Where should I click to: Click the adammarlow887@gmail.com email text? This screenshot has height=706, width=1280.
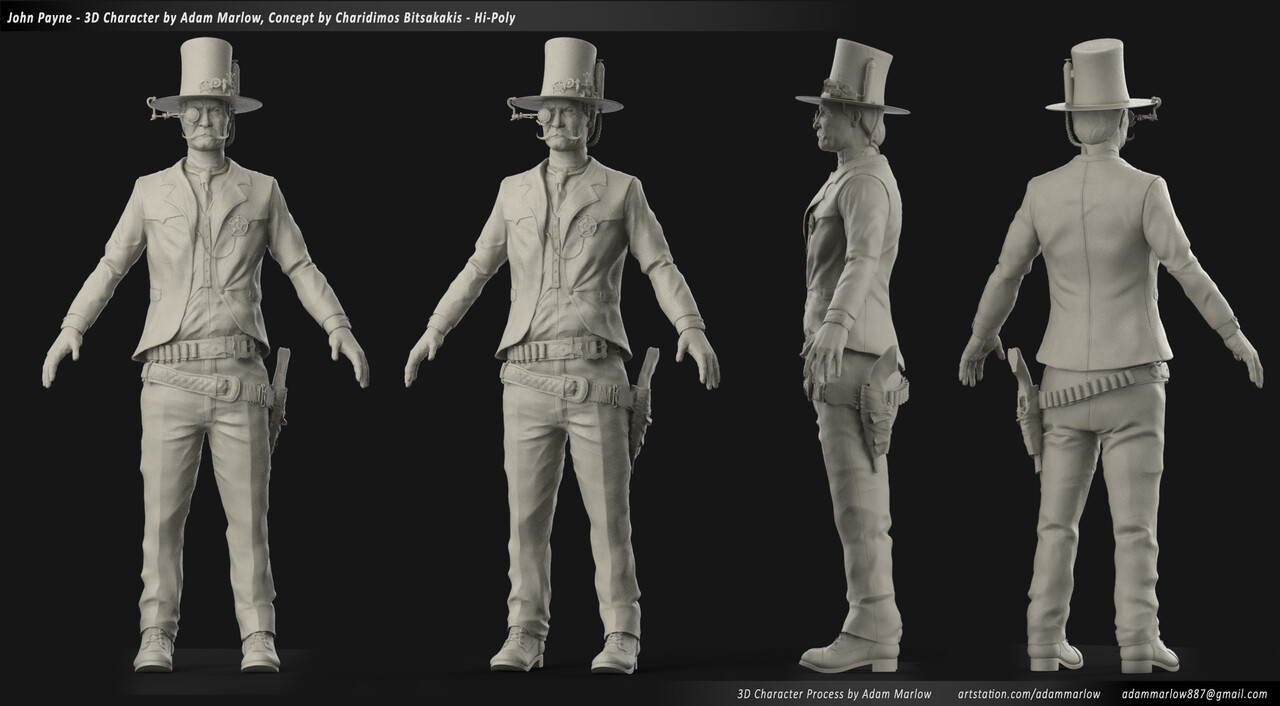(1194, 693)
